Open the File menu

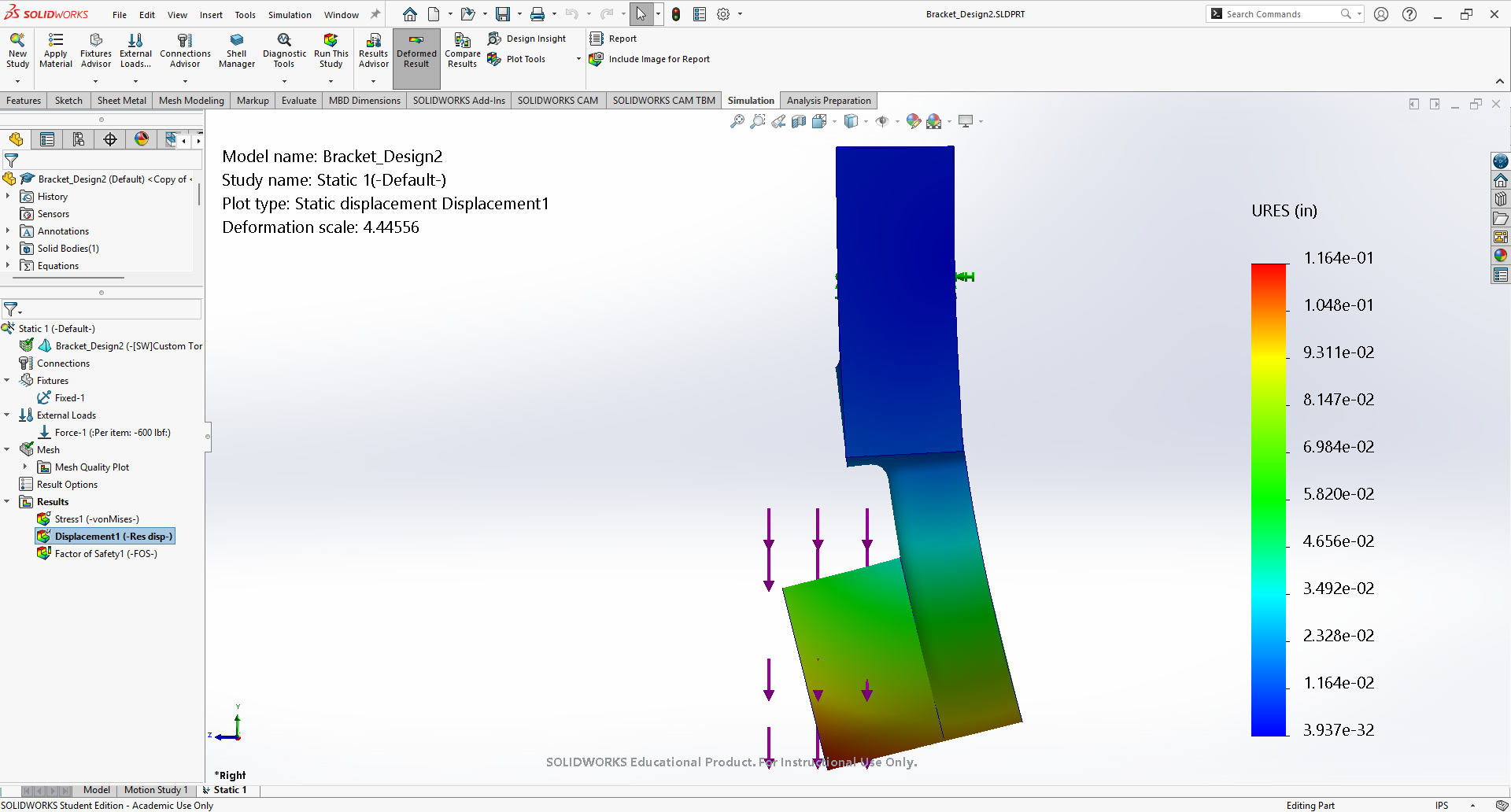point(120,15)
